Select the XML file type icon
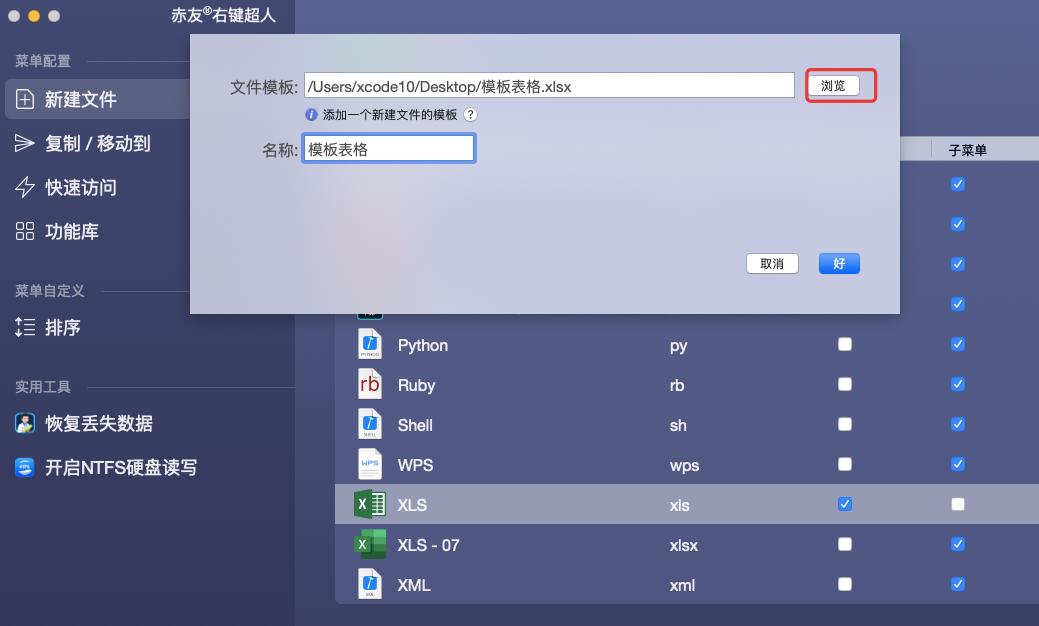This screenshot has width=1039, height=626. [x=370, y=584]
